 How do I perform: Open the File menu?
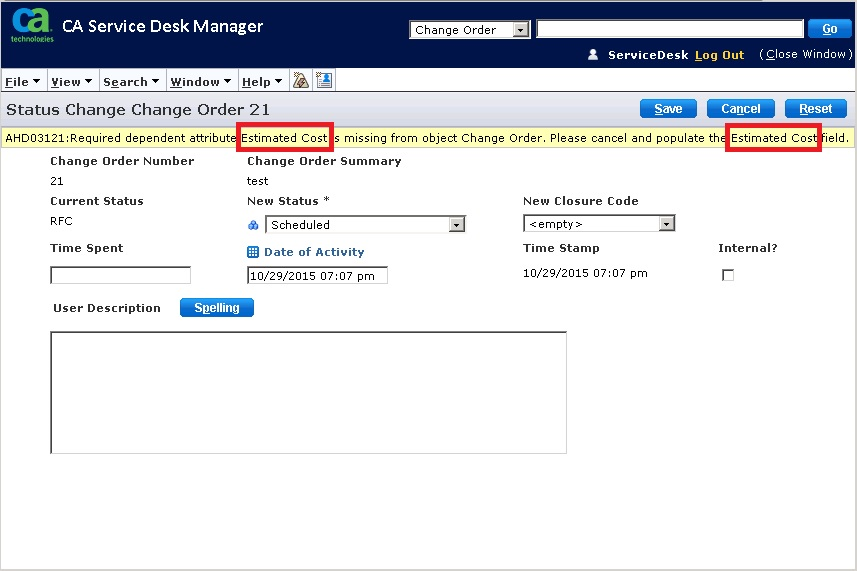[22, 82]
